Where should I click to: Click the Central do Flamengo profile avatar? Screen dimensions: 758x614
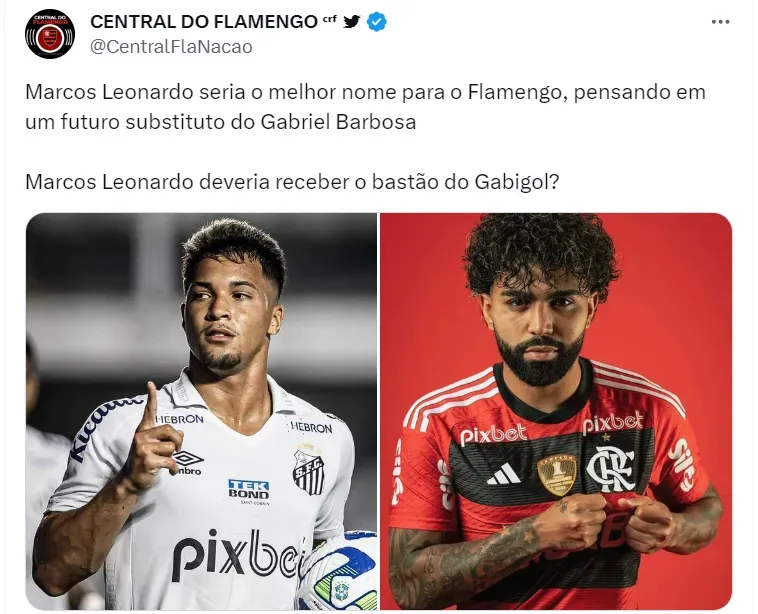50,34
